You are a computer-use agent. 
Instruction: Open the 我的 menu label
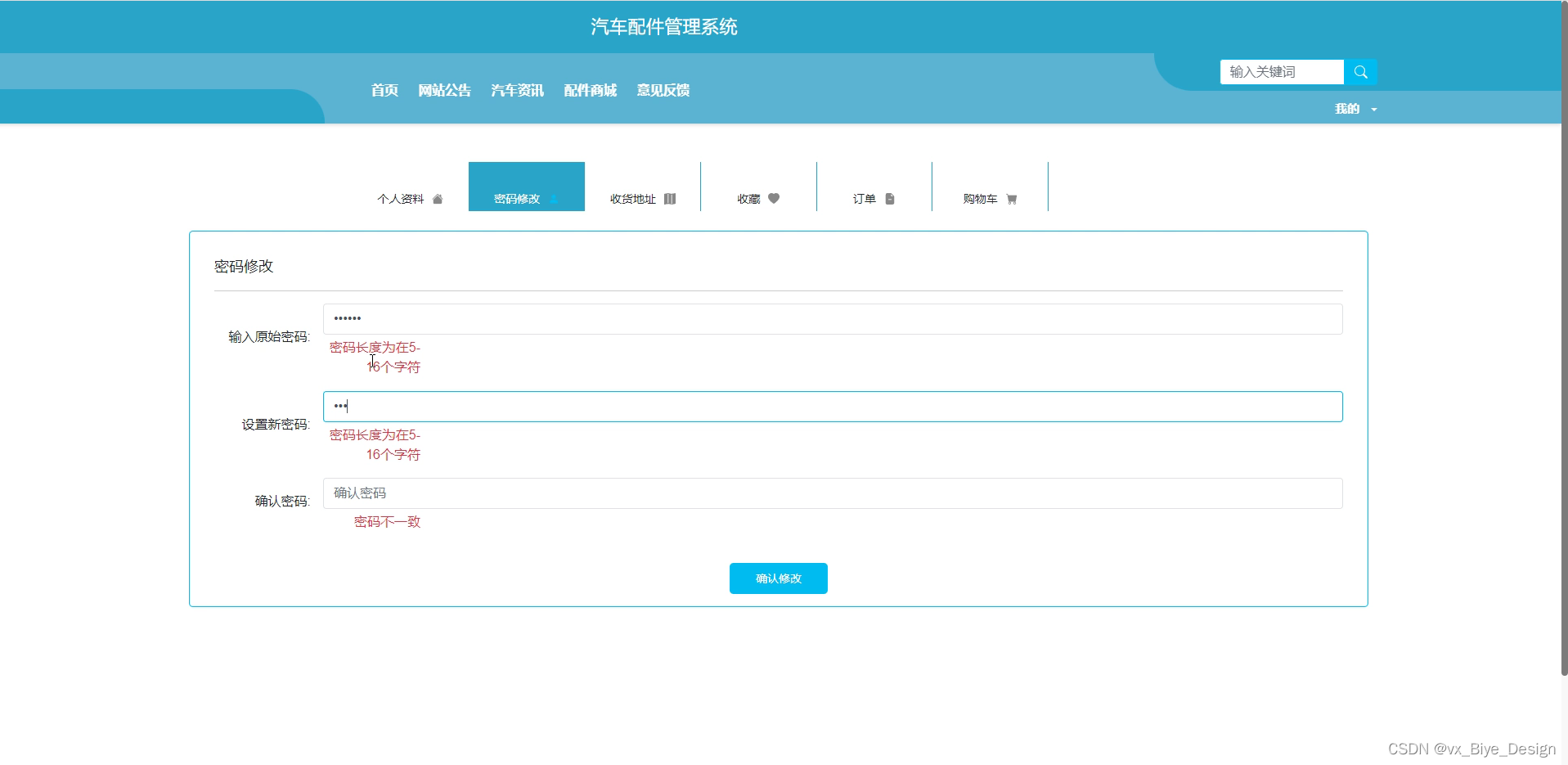(1347, 109)
